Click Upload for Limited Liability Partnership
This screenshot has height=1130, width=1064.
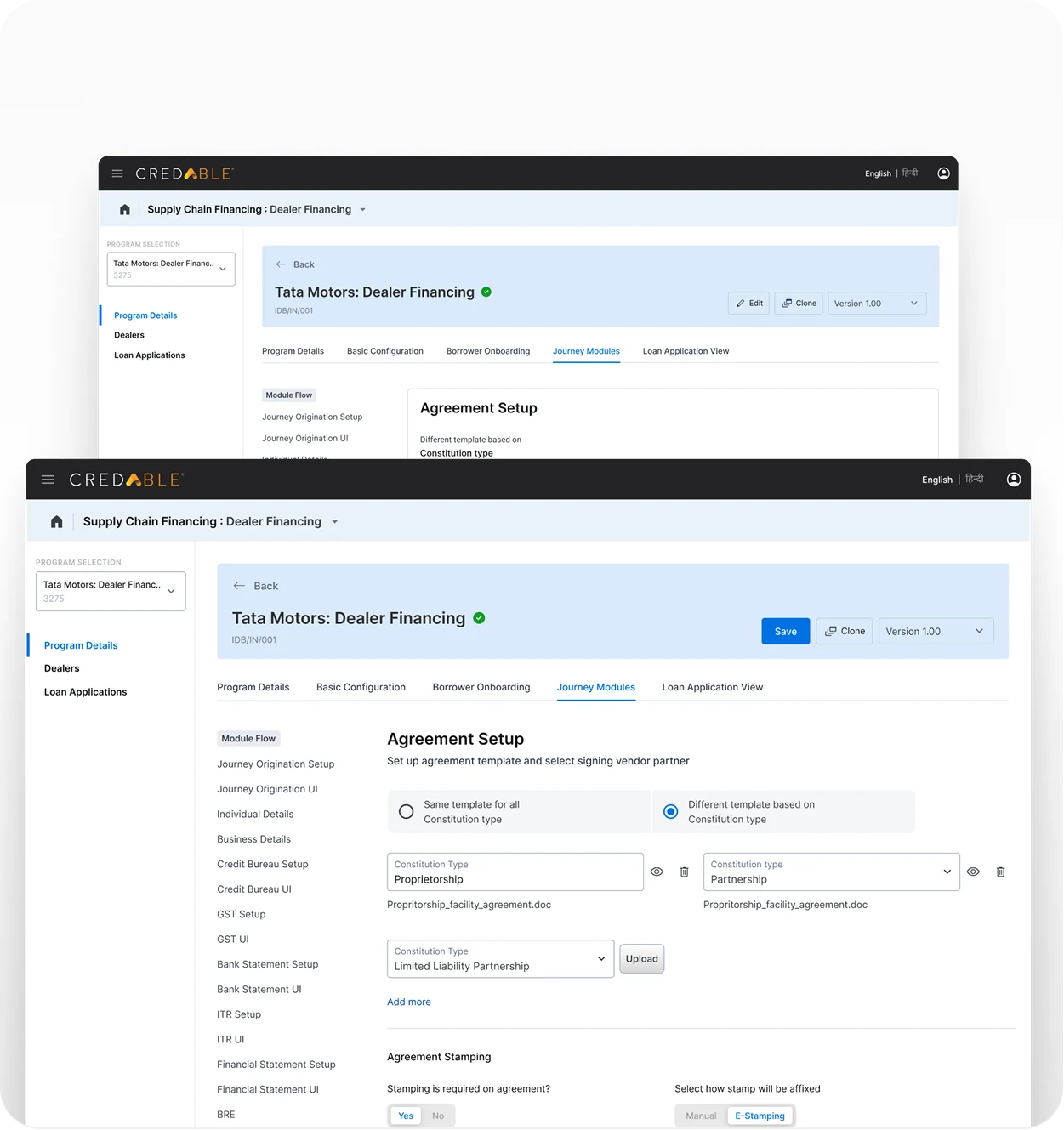pos(642,958)
